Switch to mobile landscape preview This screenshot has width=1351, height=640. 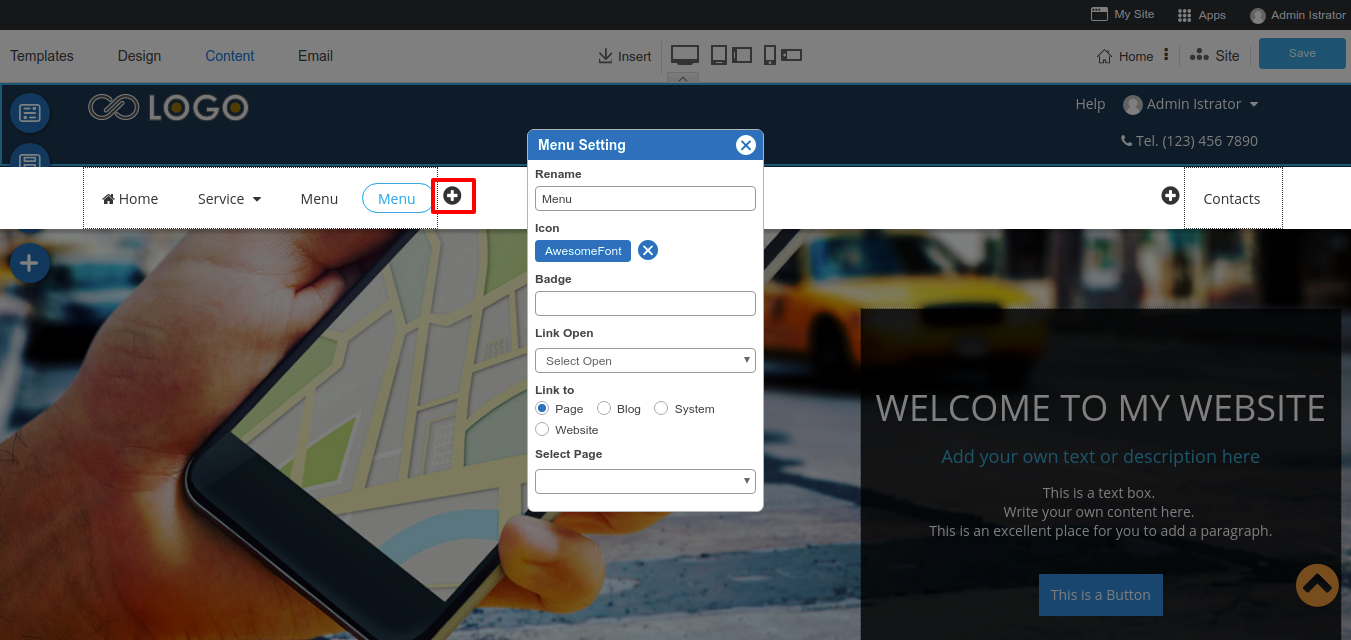click(792, 55)
